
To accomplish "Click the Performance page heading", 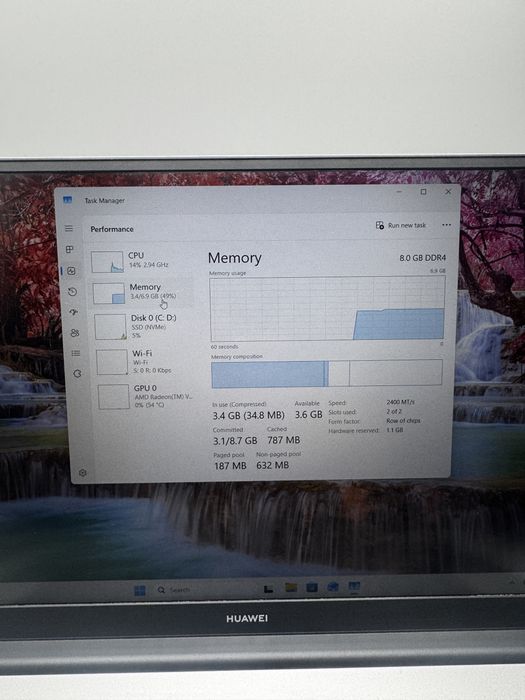I will pos(112,229).
